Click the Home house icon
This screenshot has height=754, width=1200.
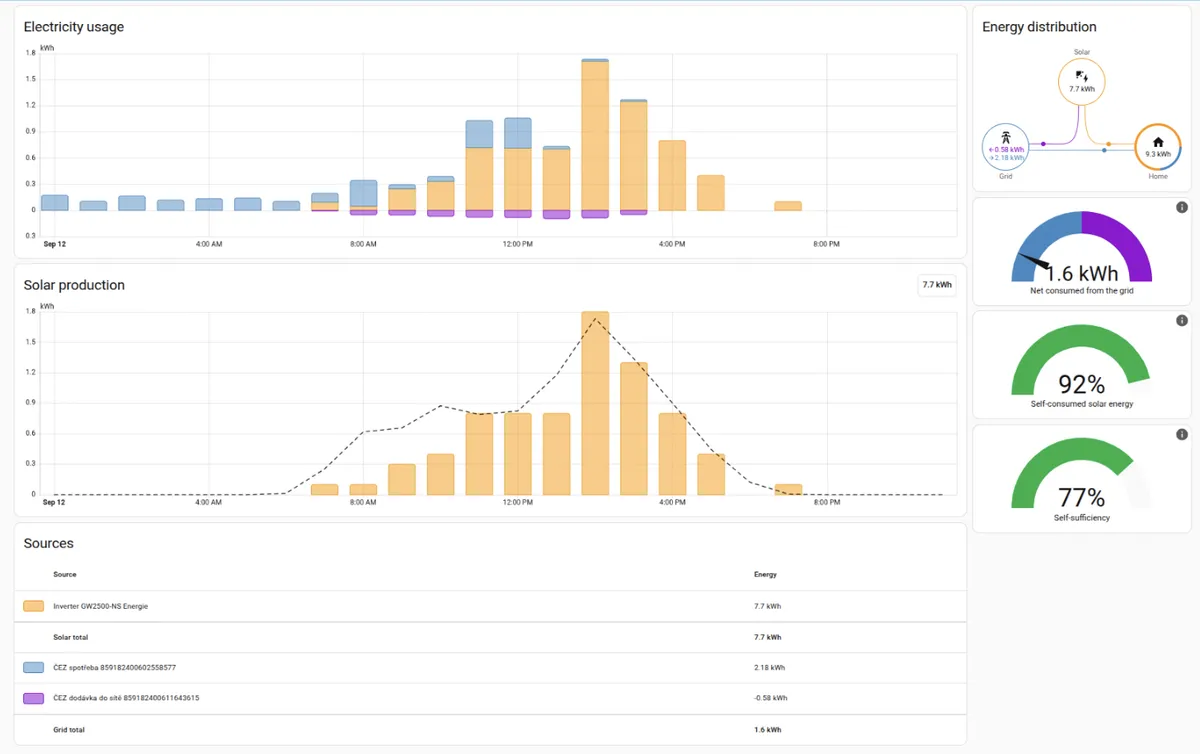[1158, 141]
